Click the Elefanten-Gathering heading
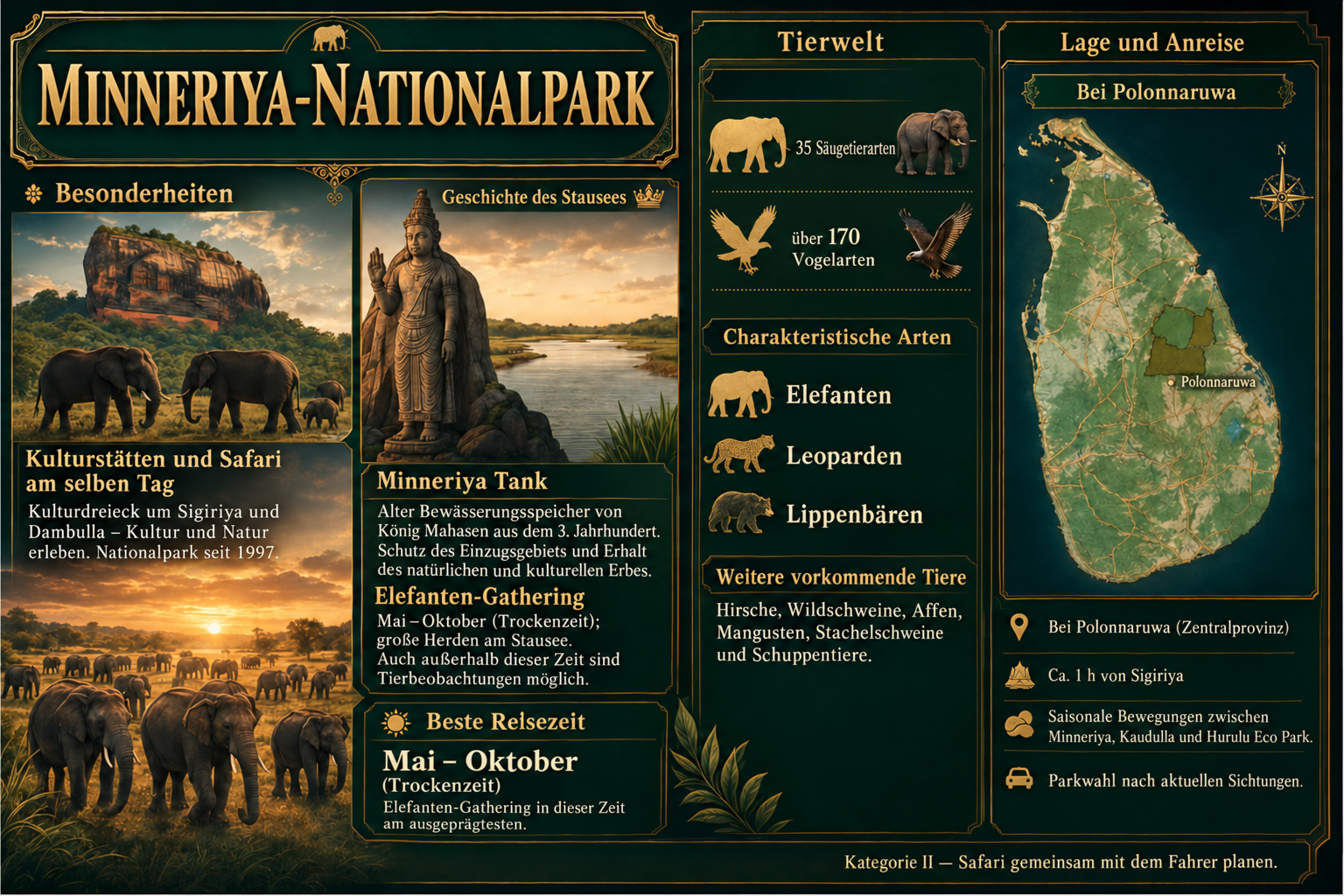This screenshot has height=896, width=1344. [x=479, y=597]
